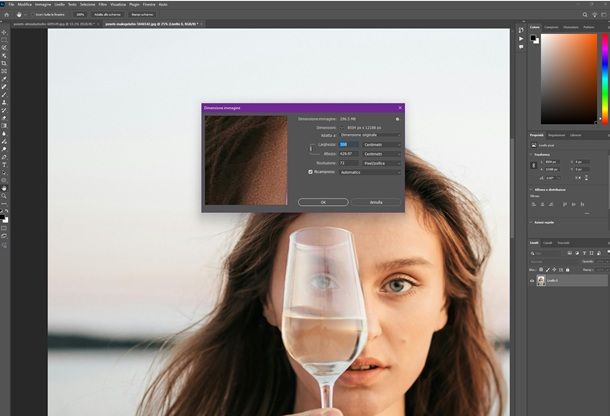
Task: Open the Adatta a dropdown (Dimensione originale)
Action: 370,135
